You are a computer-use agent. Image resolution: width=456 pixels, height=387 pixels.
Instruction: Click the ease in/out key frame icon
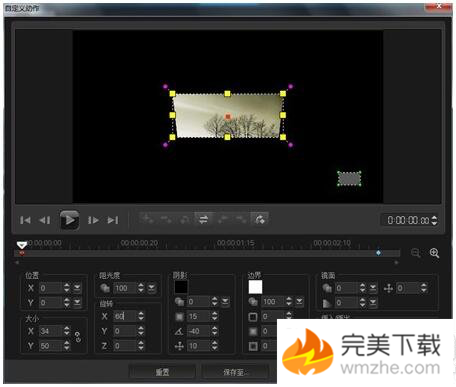pyautogui.click(x=260, y=219)
